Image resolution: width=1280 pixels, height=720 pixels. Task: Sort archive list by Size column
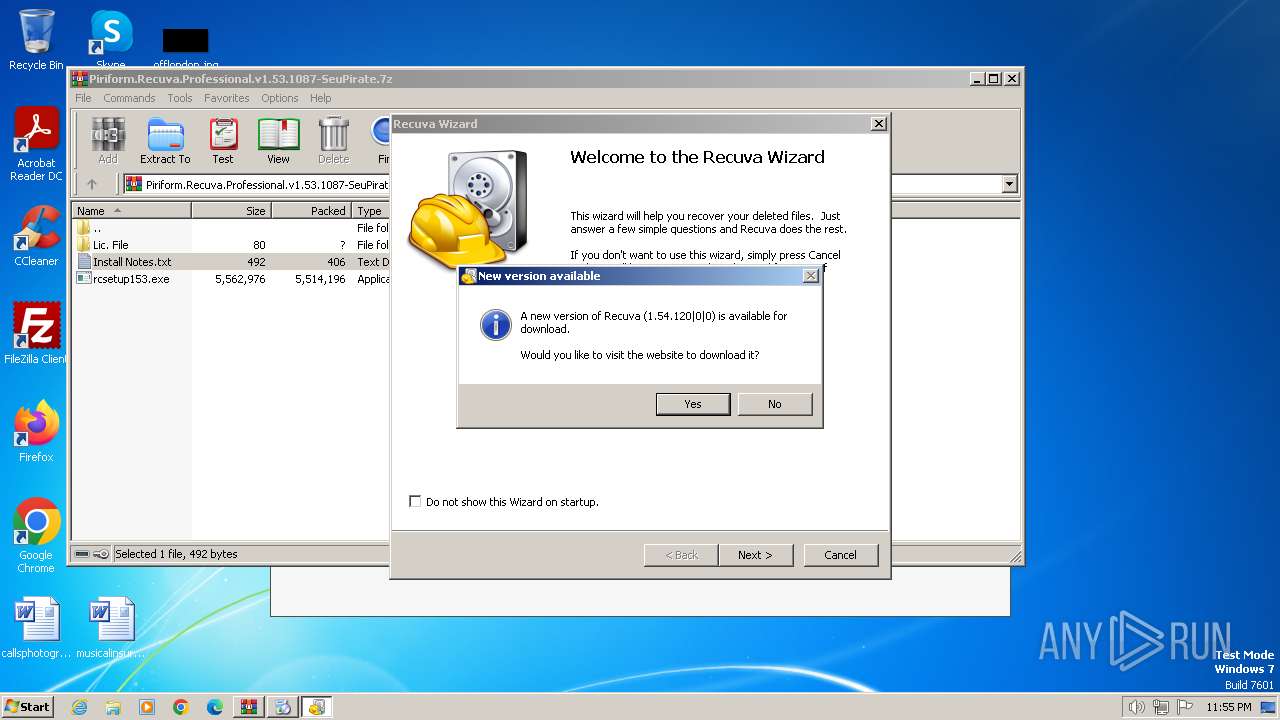231,211
